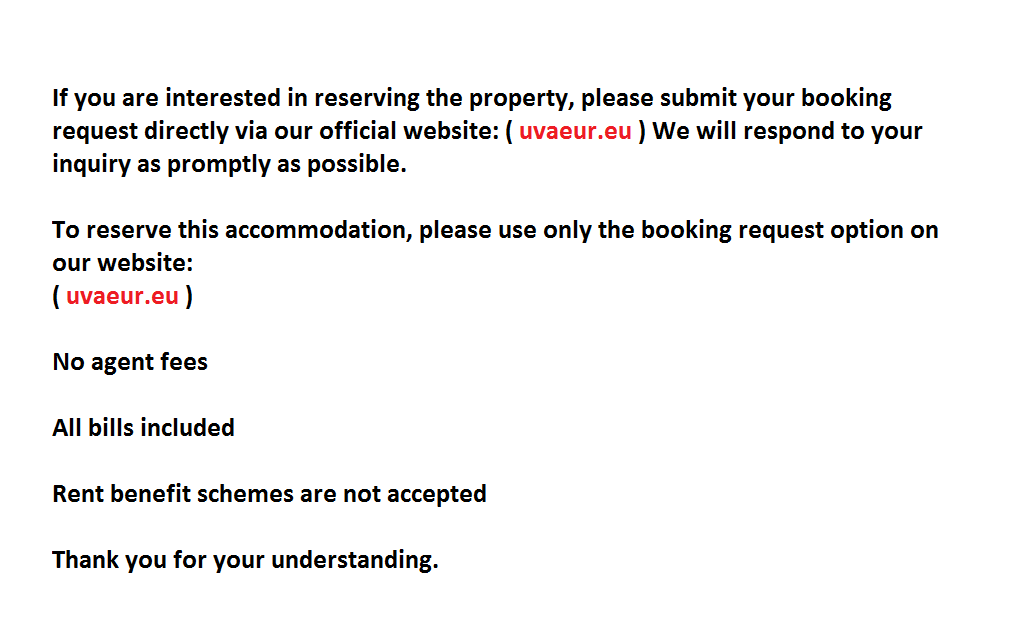
Task: Click the red uvaeur.eu link below "our website:"
Action: pos(122,296)
